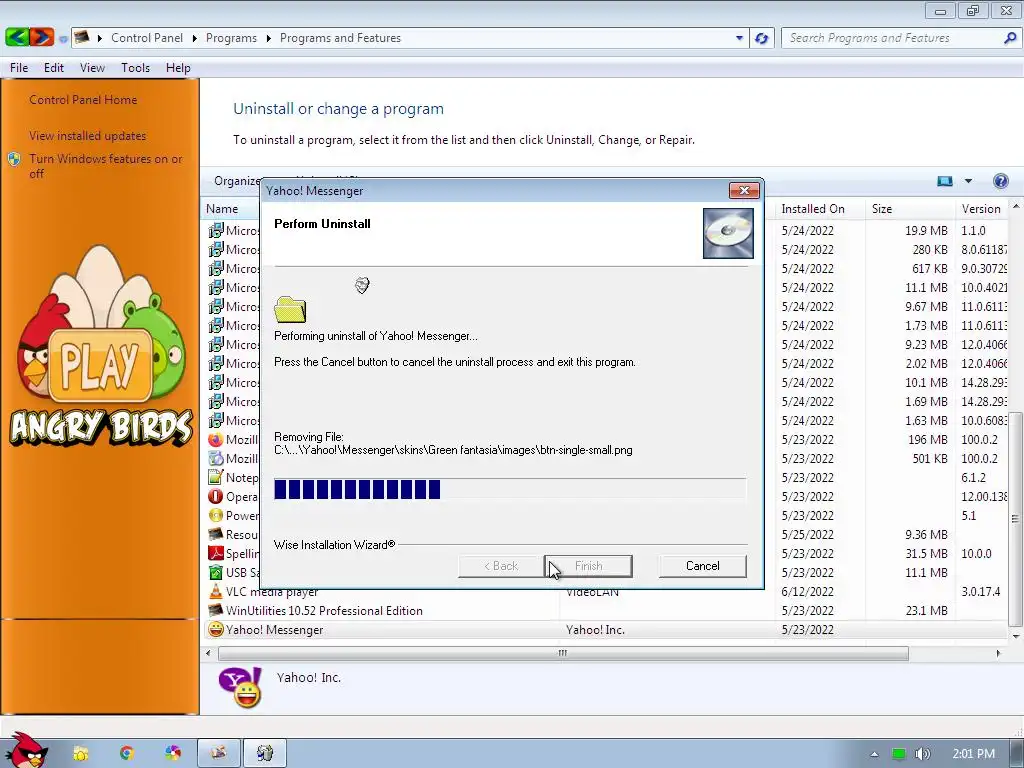Viewport: 1024px width, 768px height.
Task: Click the Cancel button in uninstall wizard
Action: point(702,566)
